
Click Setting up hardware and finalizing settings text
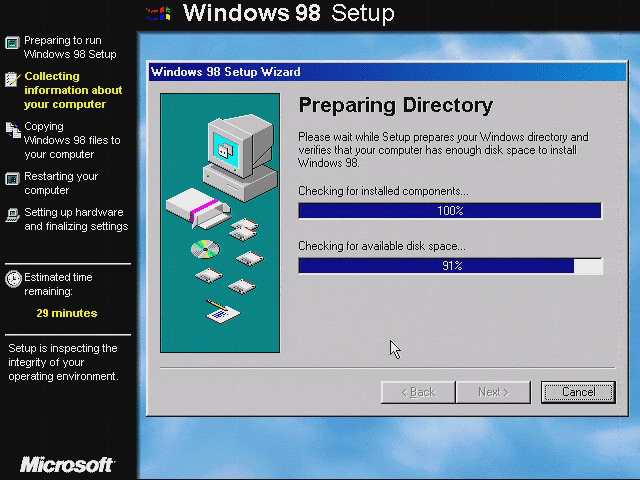coord(76,219)
